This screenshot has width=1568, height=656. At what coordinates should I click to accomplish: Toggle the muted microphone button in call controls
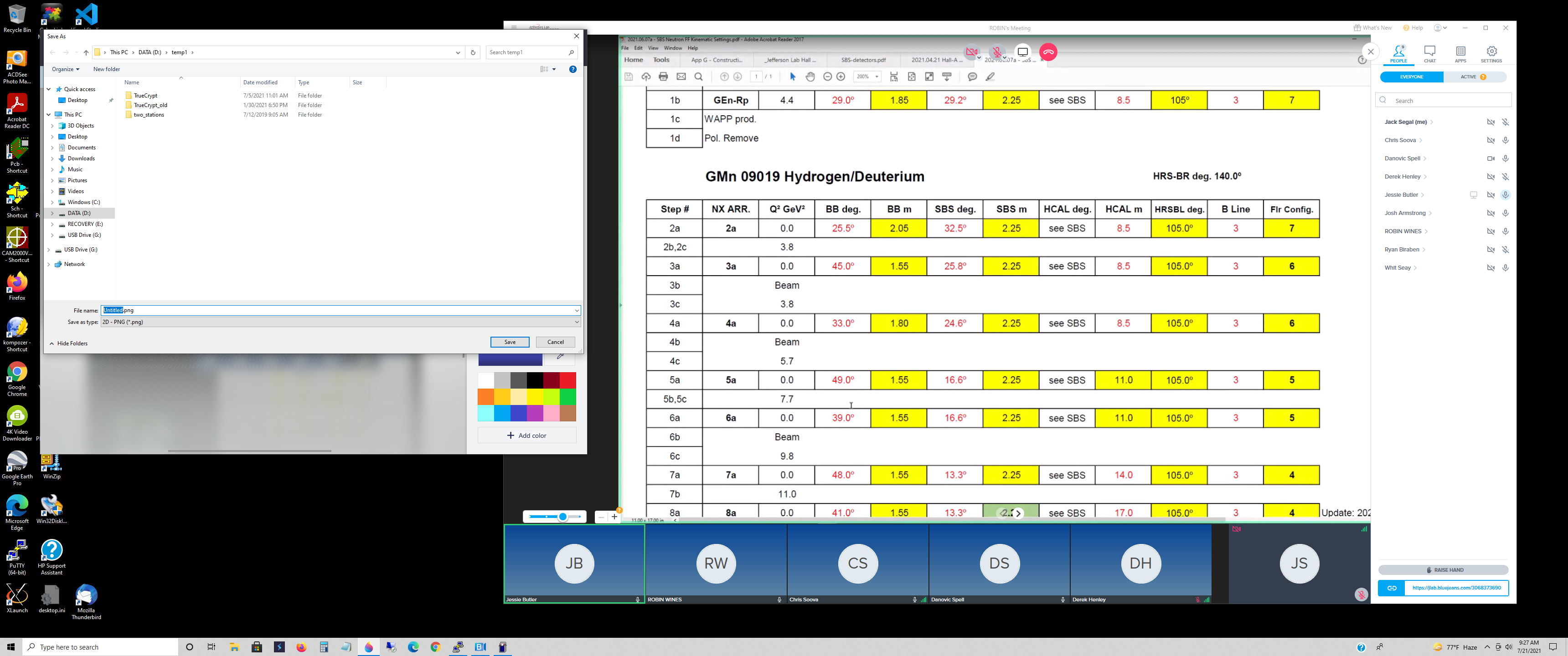(x=997, y=52)
